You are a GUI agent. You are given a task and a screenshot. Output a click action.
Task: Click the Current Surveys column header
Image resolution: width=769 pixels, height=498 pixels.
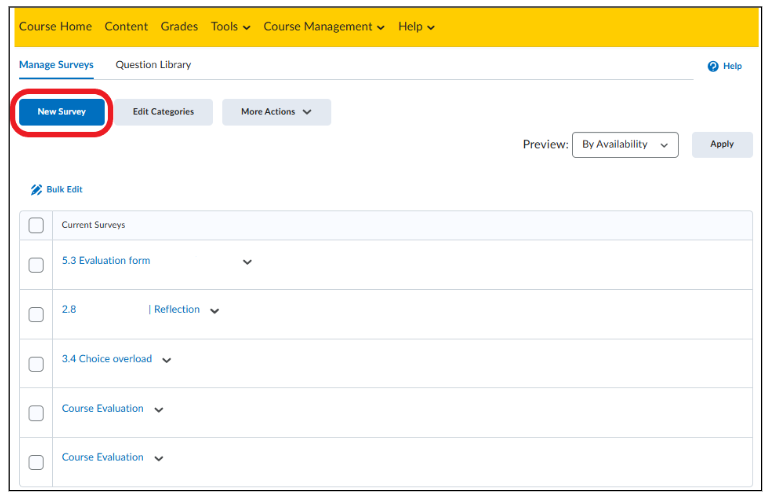click(93, 225)
